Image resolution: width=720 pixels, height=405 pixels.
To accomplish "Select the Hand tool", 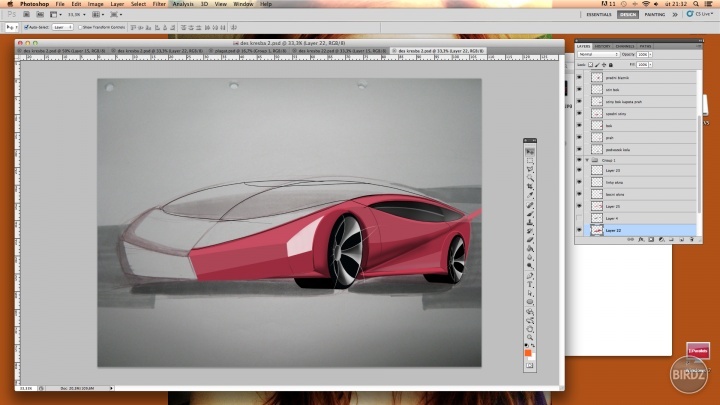I will tap(530, 329).
